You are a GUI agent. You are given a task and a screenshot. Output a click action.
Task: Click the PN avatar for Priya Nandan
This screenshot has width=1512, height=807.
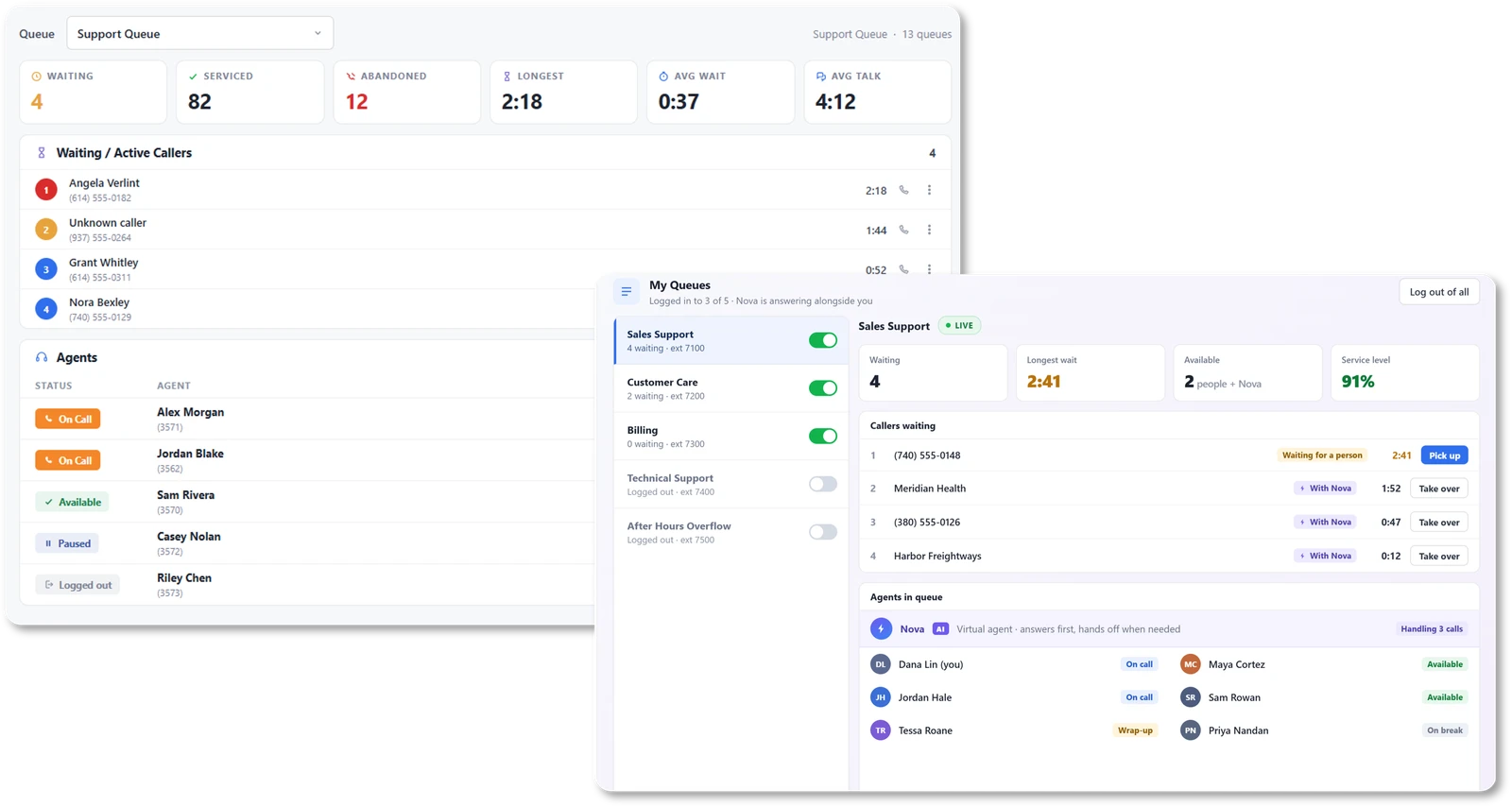click(1191, 730)
